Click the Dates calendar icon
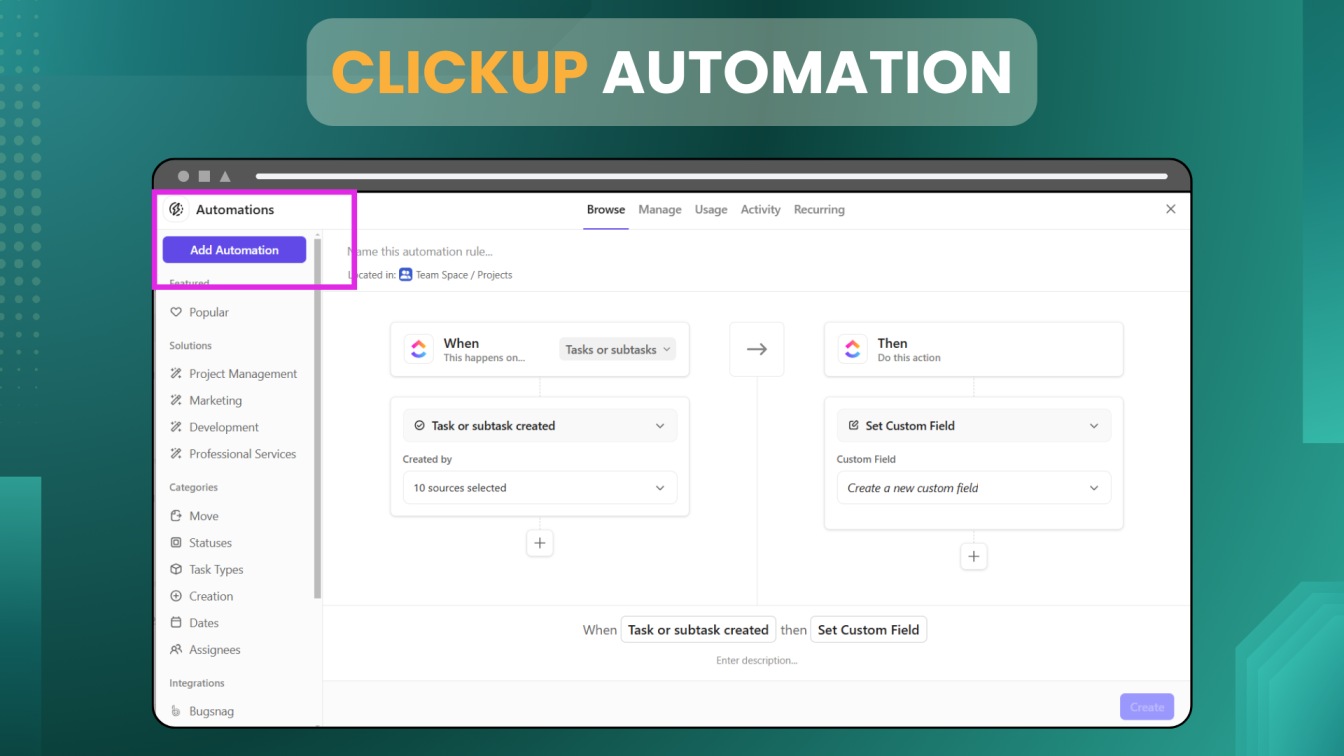 tap(176, 623)
